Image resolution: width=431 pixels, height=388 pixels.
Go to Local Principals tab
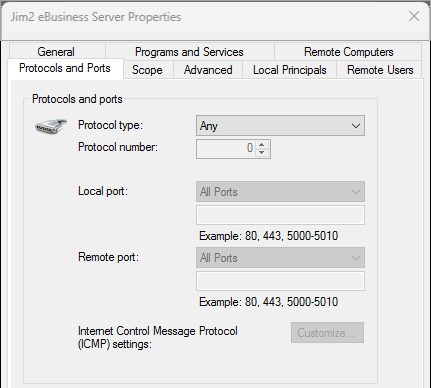pyautogui.click(x=289, y=70)
